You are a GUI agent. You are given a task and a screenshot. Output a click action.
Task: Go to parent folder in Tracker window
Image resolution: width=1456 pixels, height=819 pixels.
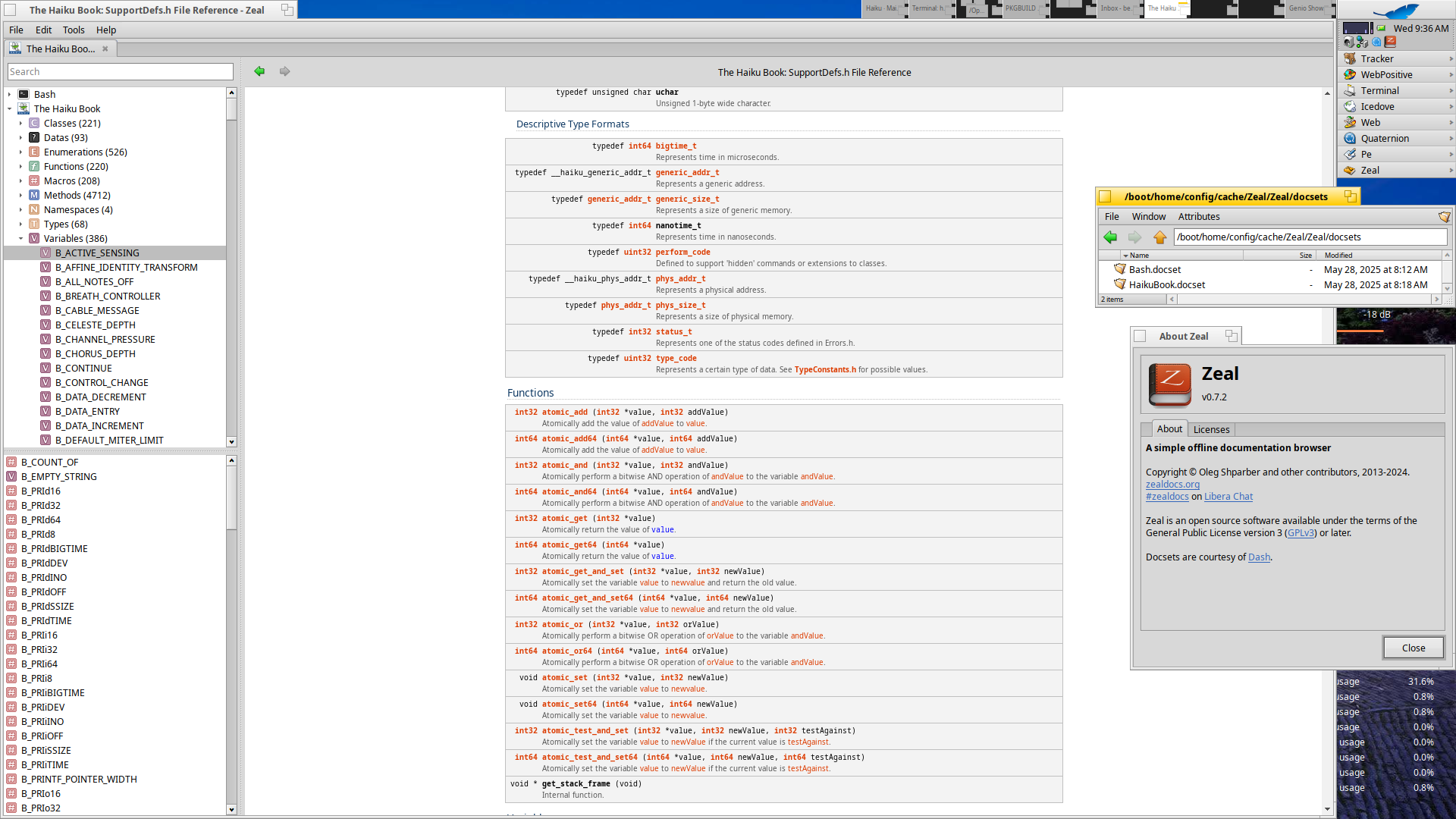point(1159,237)
